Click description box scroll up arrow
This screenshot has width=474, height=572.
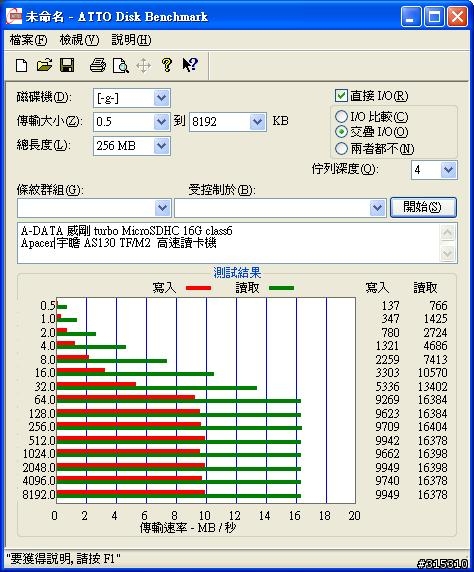(448, 233)
